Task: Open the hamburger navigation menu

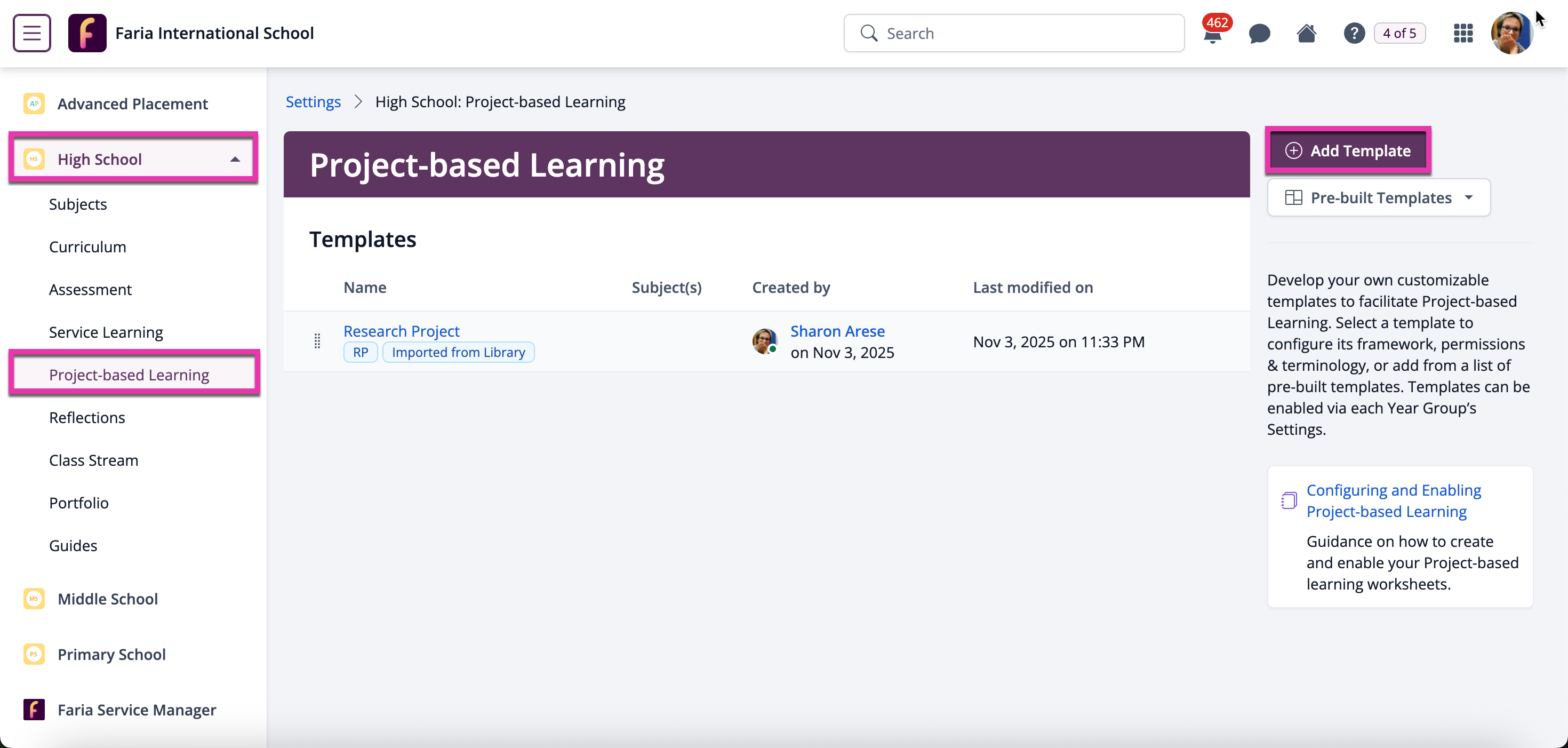Action: (31, 33)
